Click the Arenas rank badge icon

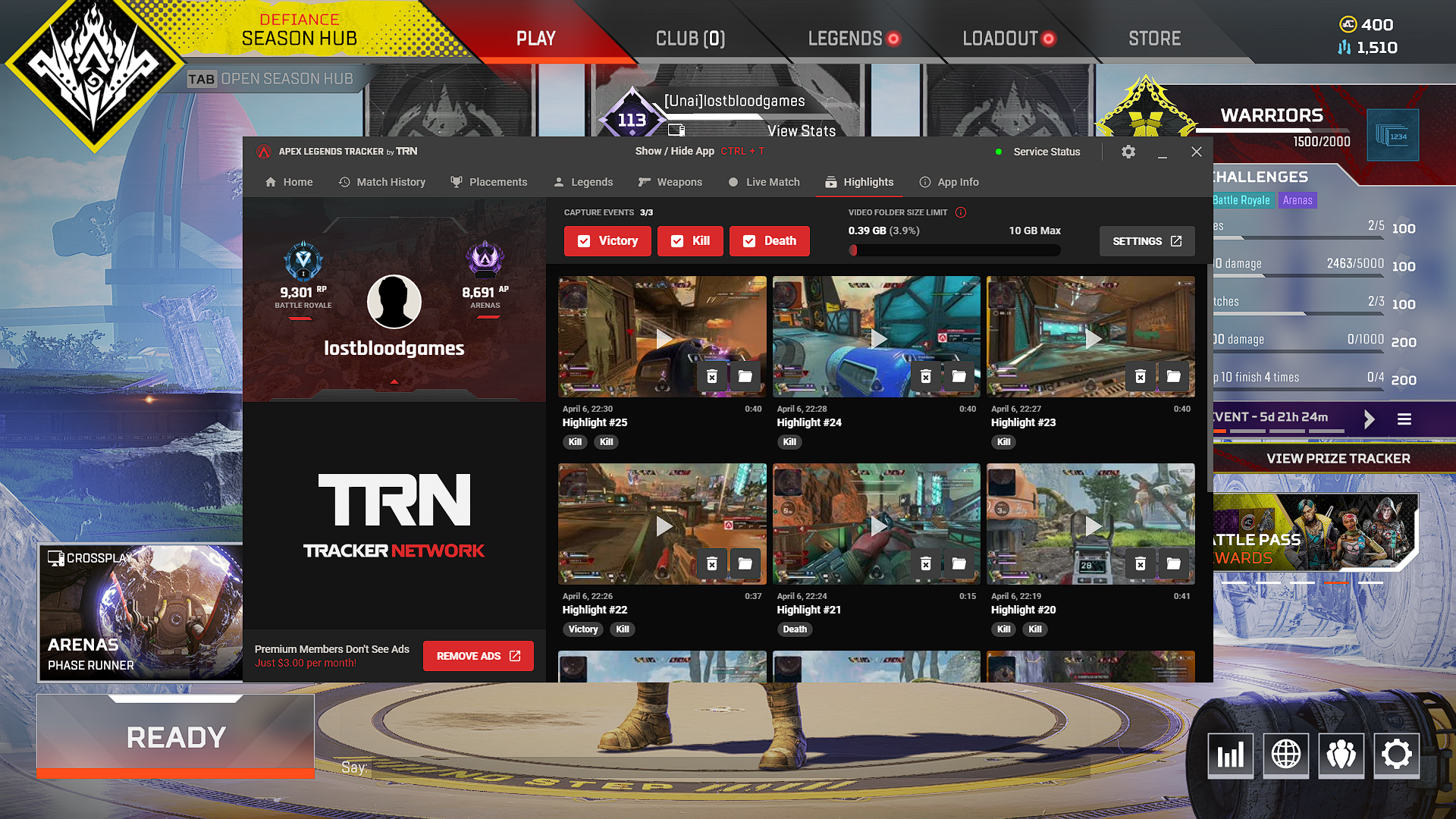click(x=485, y=261)
